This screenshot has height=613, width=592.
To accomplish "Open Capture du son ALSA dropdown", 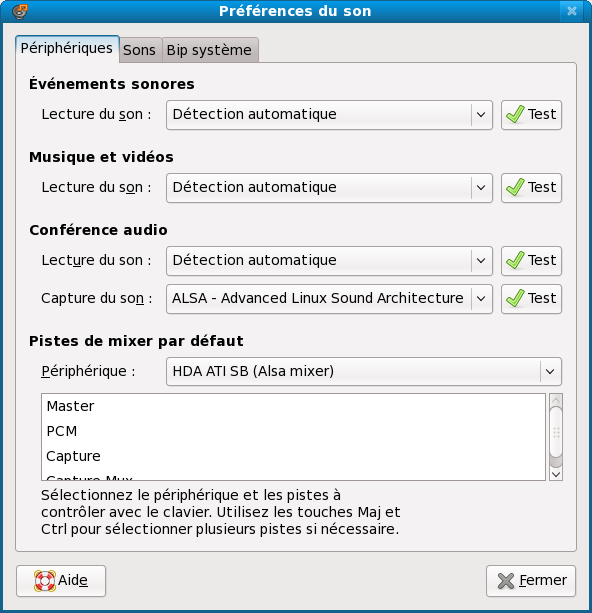I will [329, 299].
